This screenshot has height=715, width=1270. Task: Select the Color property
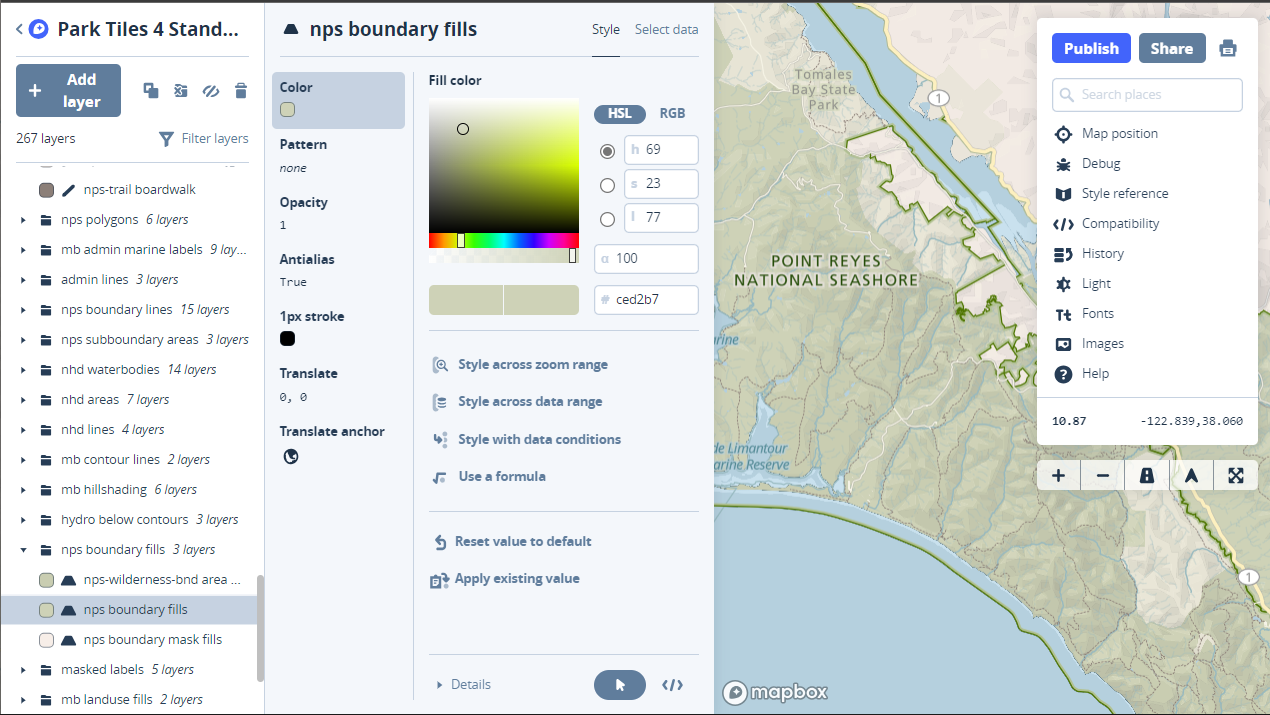coord(338,100)
